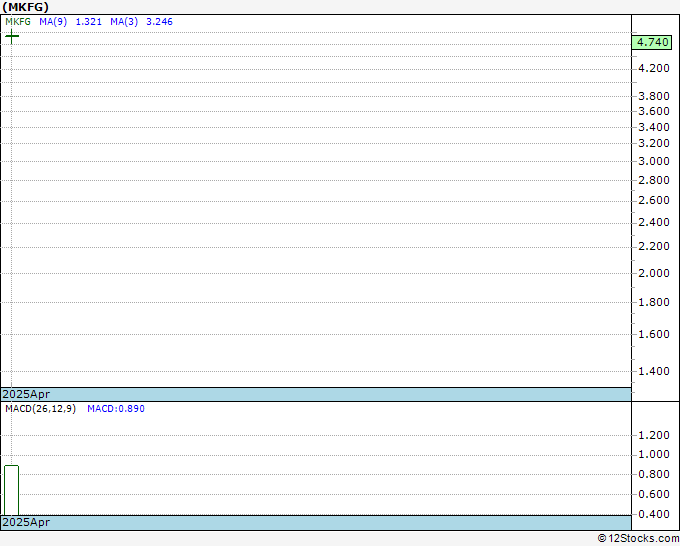The height and width of the screenshot is (546, 680).
Task: Click the 1.600 price axis label
Action: pos(654,334)
